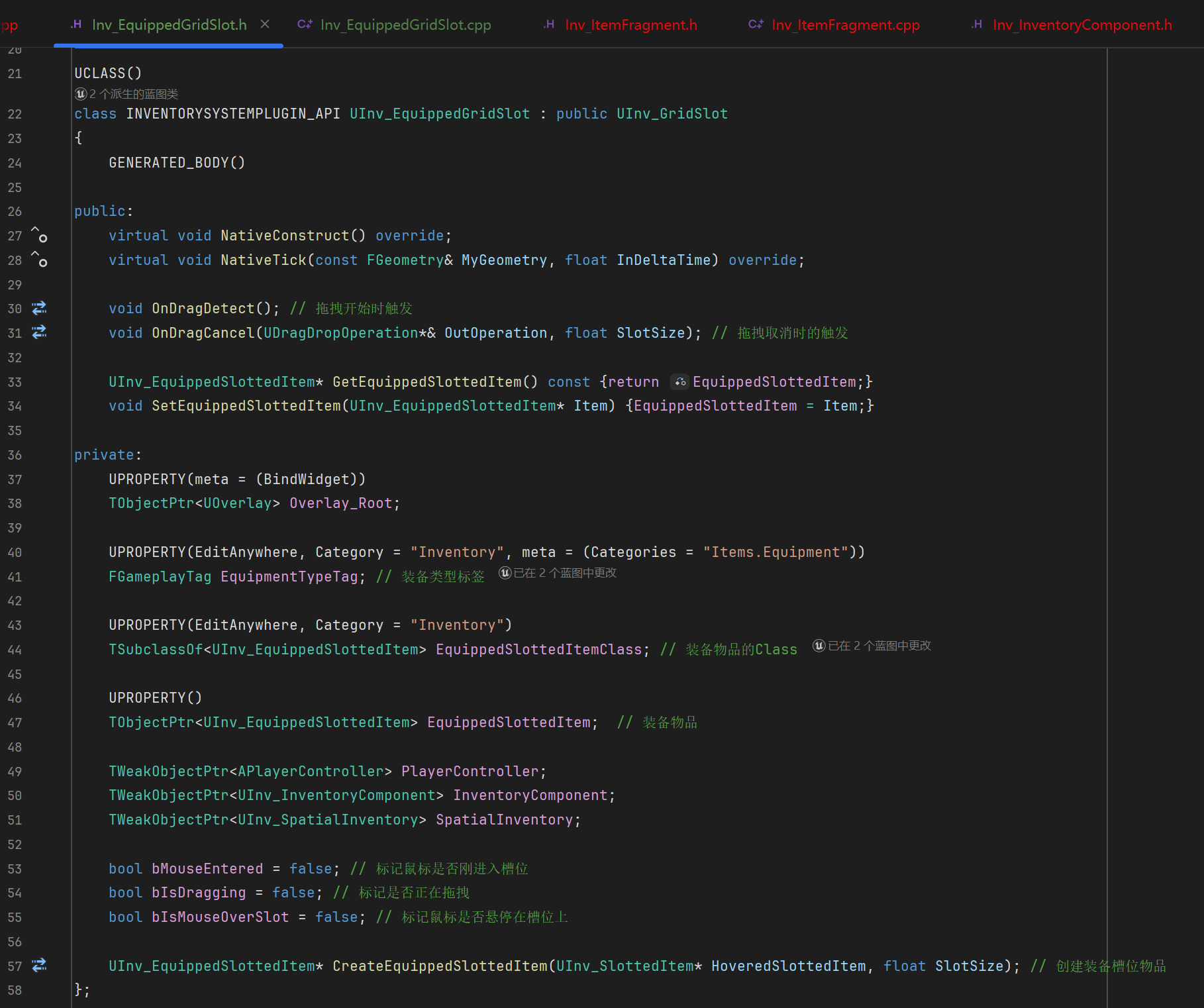Click the UInv_GridSlot base class name
This screenshot has width=1204, height=1008.
pos(672,114)
